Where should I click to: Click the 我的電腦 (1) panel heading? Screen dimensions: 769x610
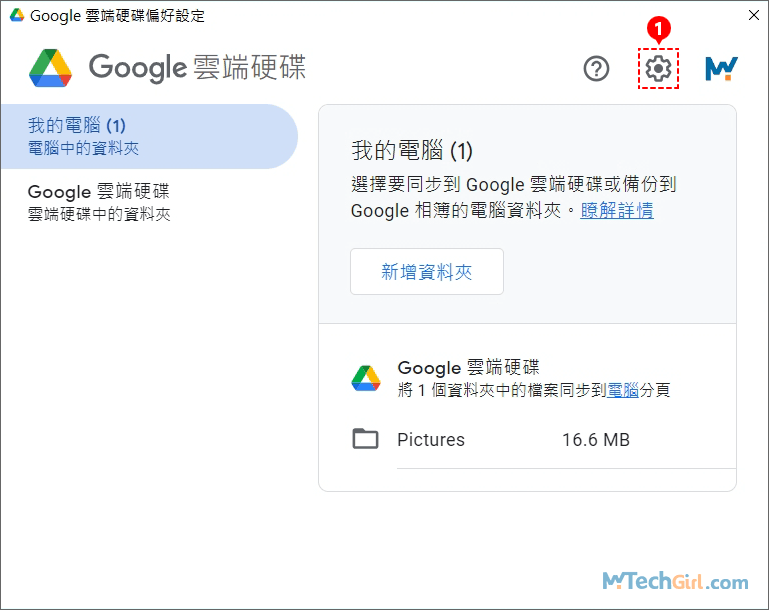click(x=412, y=151)
